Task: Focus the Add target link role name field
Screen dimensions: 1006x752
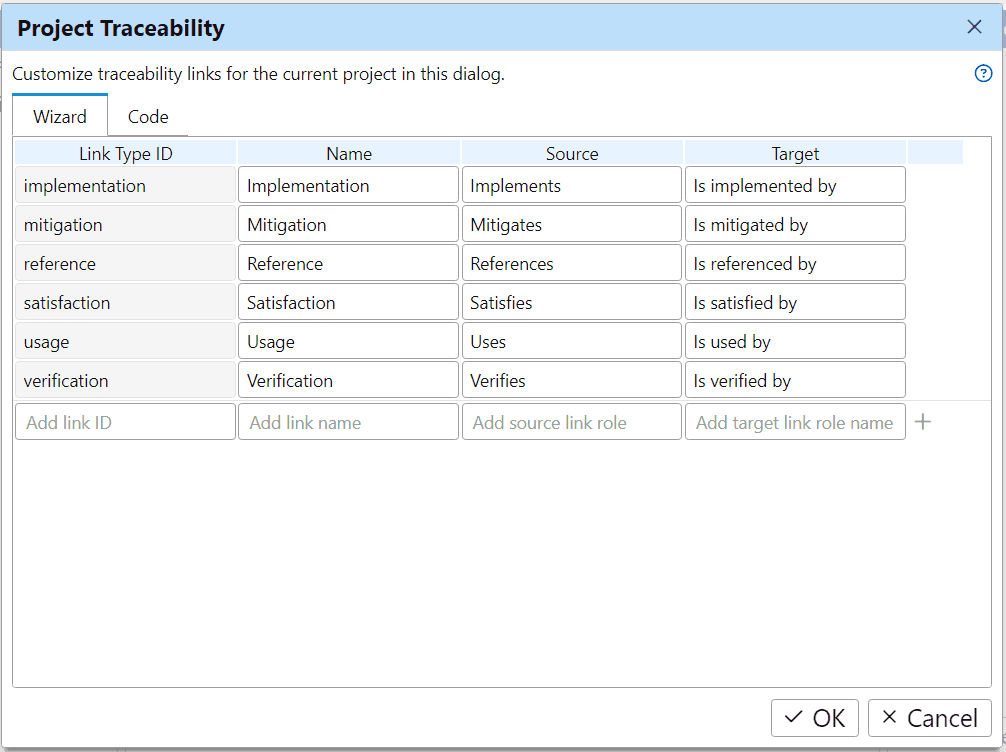Action: tap(795, 422)
